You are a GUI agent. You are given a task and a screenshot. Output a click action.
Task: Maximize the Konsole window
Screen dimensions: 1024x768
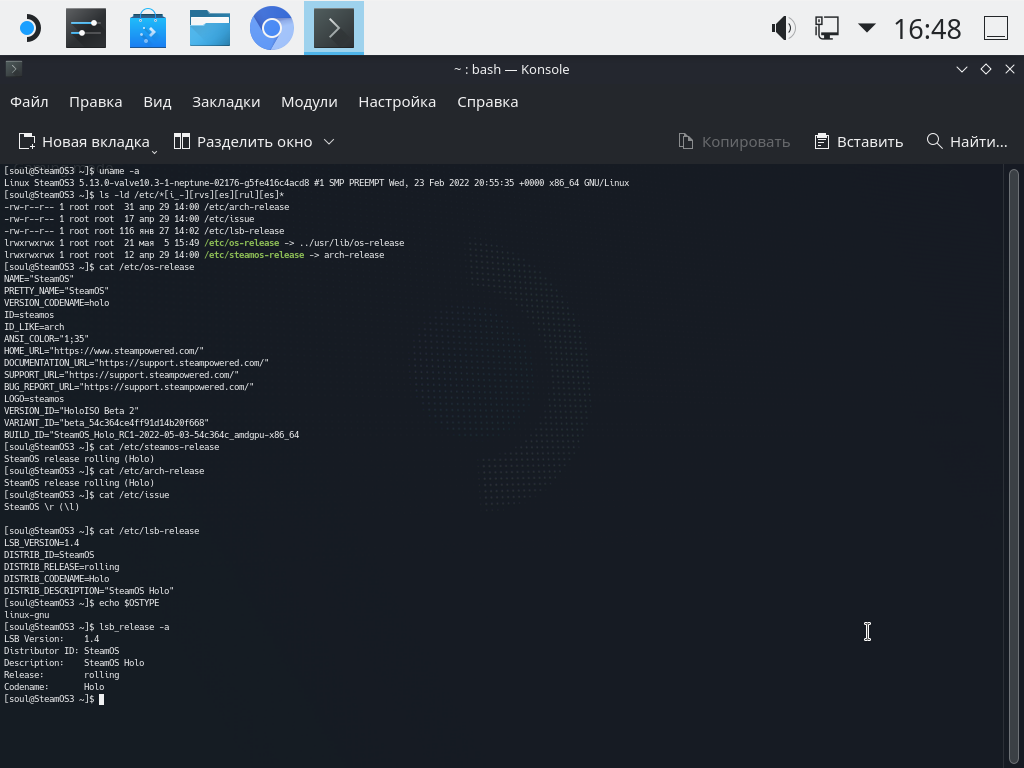click(x=985, y=69)
